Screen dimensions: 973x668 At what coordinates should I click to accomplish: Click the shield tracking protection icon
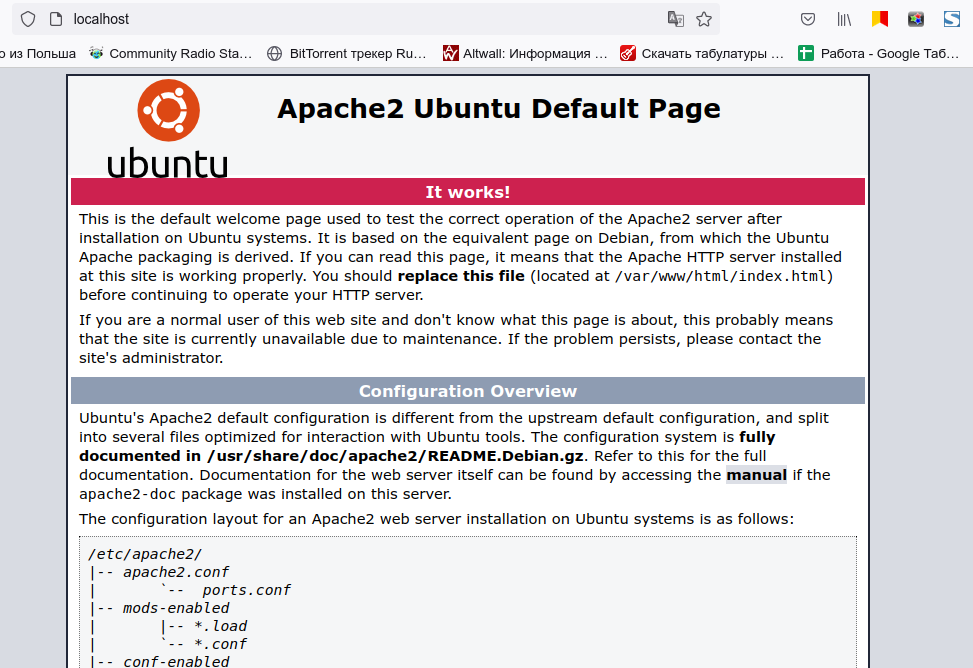28,19
